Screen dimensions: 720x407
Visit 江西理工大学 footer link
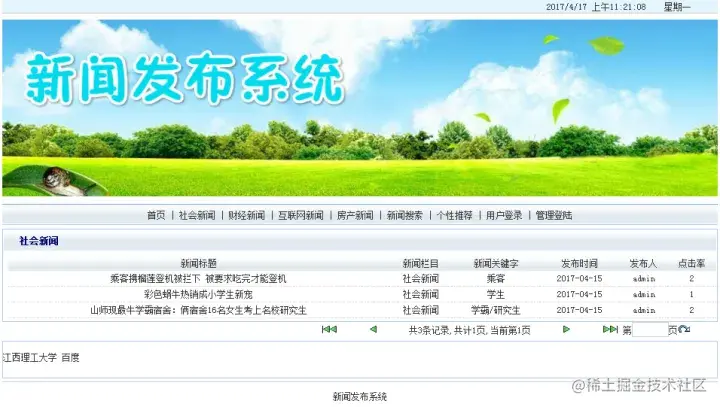(x=29, y=357)
